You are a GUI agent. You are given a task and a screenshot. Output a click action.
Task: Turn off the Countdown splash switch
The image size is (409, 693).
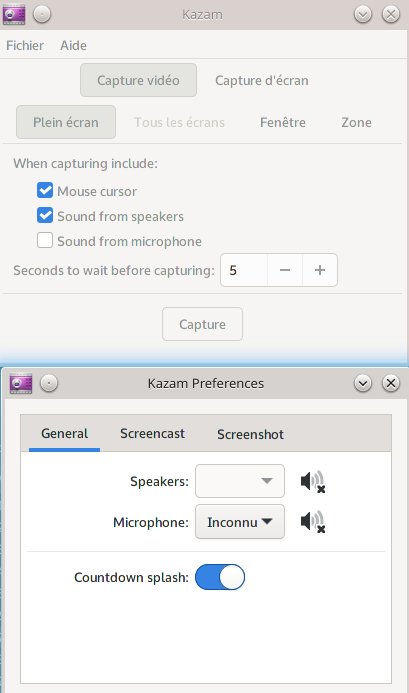point(220,577)
